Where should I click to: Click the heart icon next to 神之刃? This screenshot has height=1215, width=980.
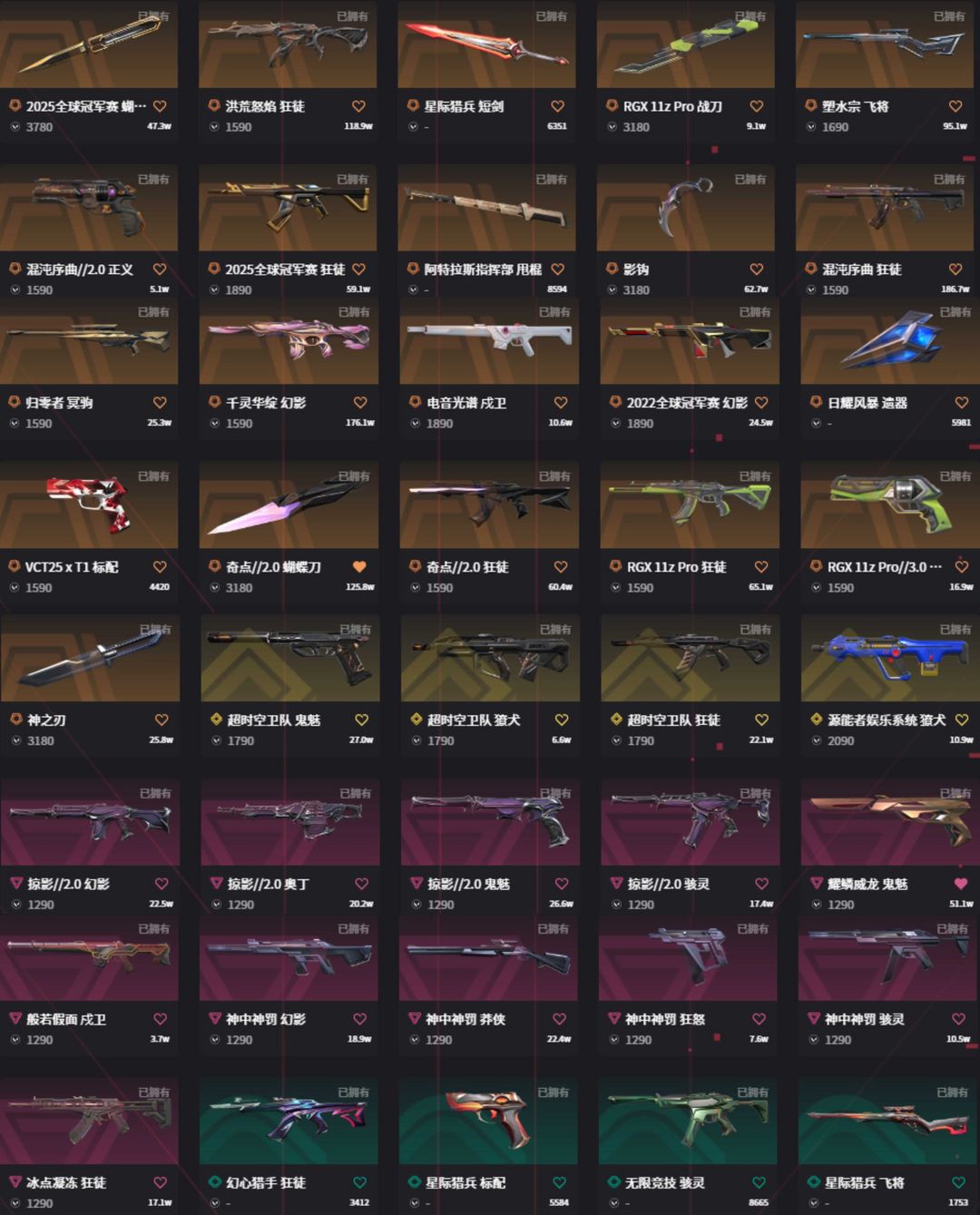click(x=162, y=720)
